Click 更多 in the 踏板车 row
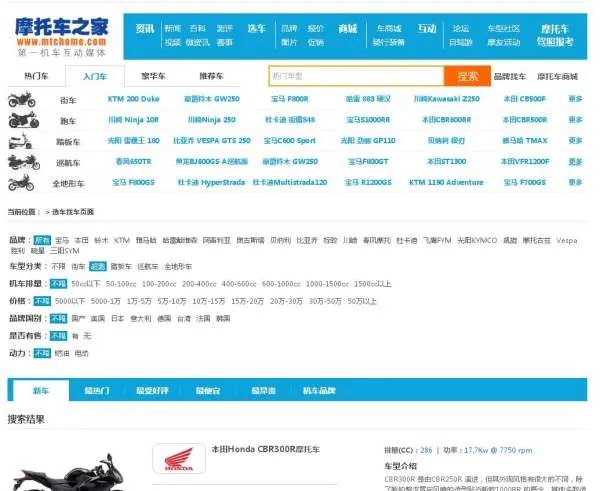600x491 pixels. [x=576, y=140]
